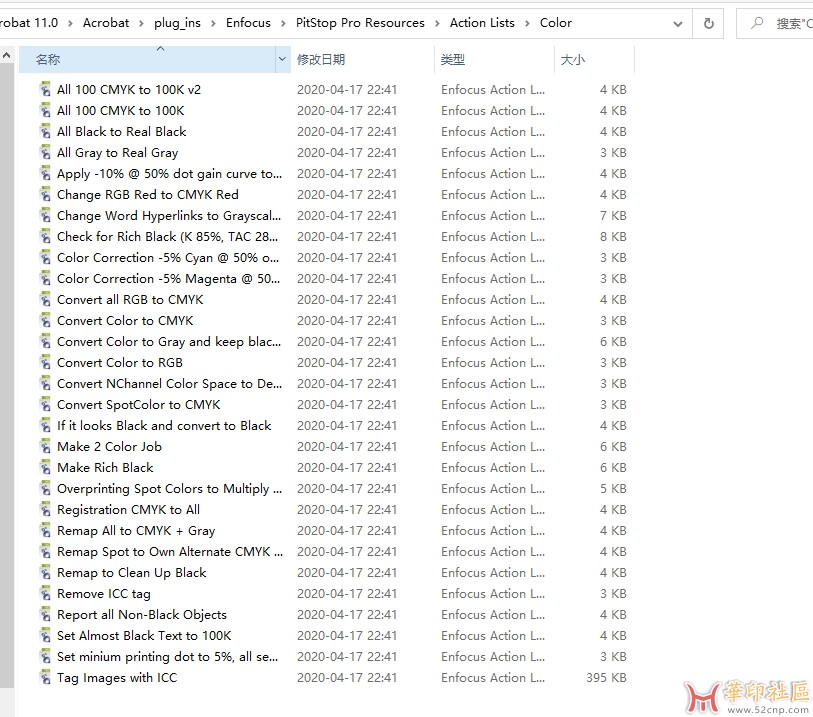Navigate to the Acrobat breadcrumb folder

(x=106, y=23)
